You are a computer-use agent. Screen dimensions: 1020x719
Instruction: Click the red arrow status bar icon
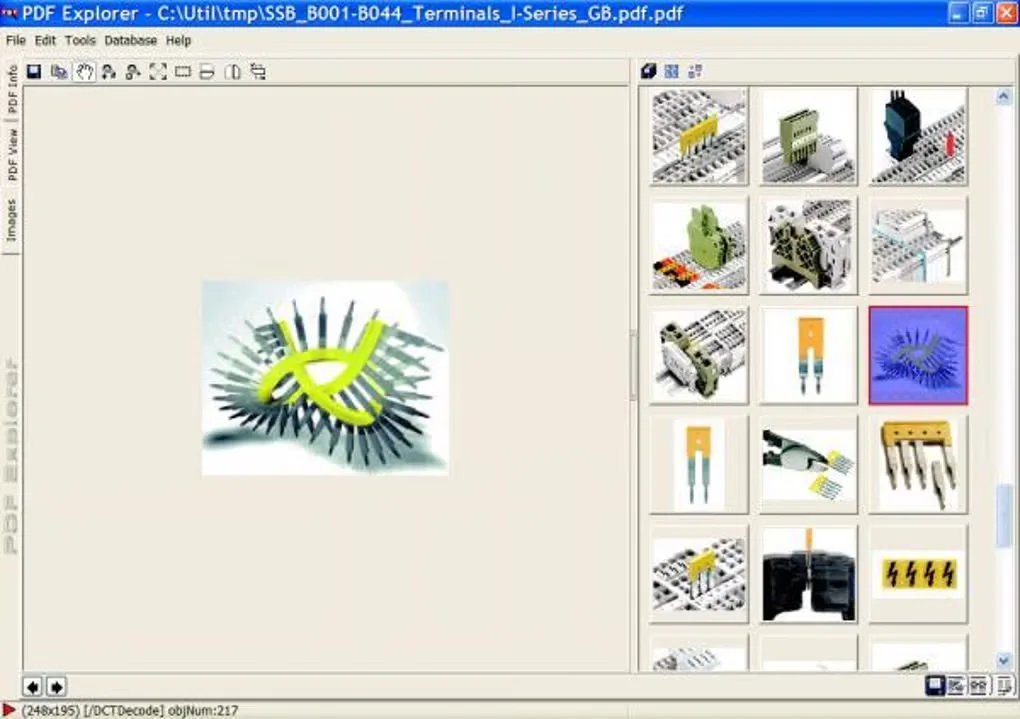(8, 710)
